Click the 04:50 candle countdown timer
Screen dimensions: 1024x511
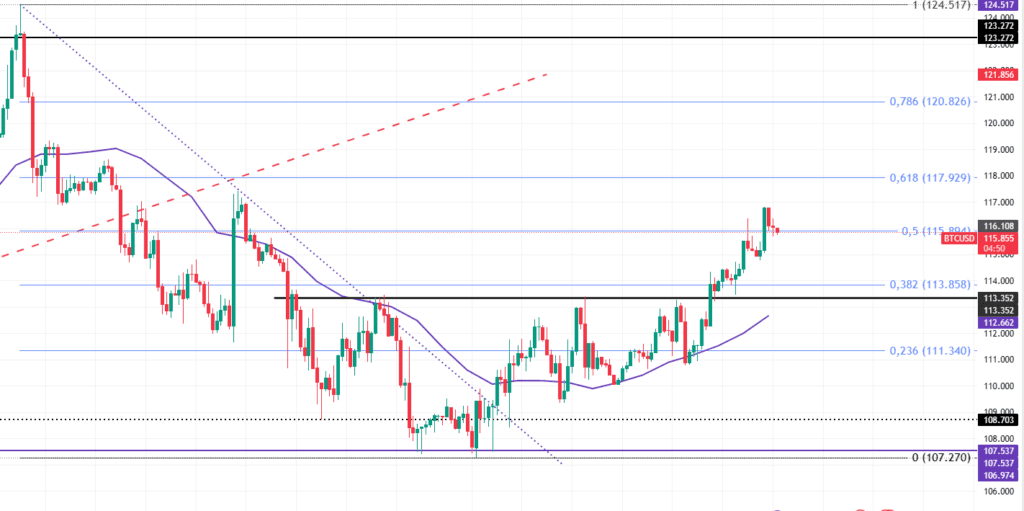(x=1000, y=252)
